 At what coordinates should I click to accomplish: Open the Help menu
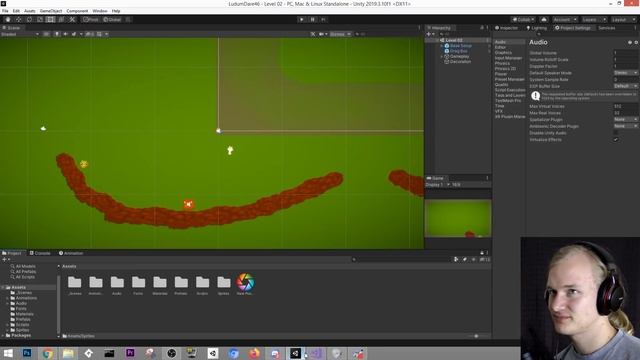click(x=116, y=11)
